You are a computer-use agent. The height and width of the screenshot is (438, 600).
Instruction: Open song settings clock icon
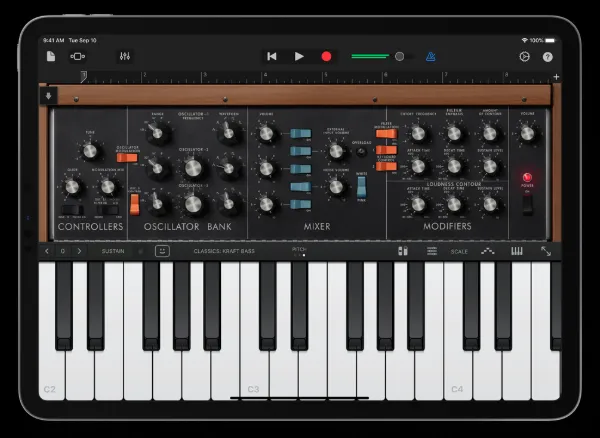click(524, 57)
